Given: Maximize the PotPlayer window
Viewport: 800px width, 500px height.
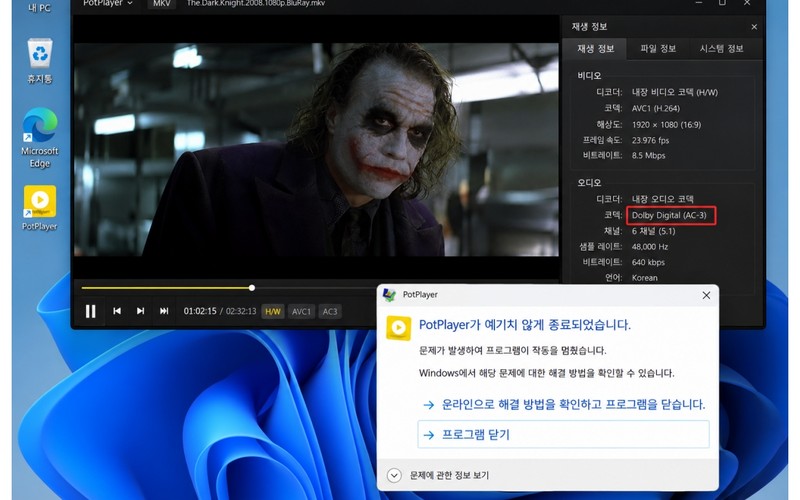Looking at the screenshot, I should coord(722,3).
